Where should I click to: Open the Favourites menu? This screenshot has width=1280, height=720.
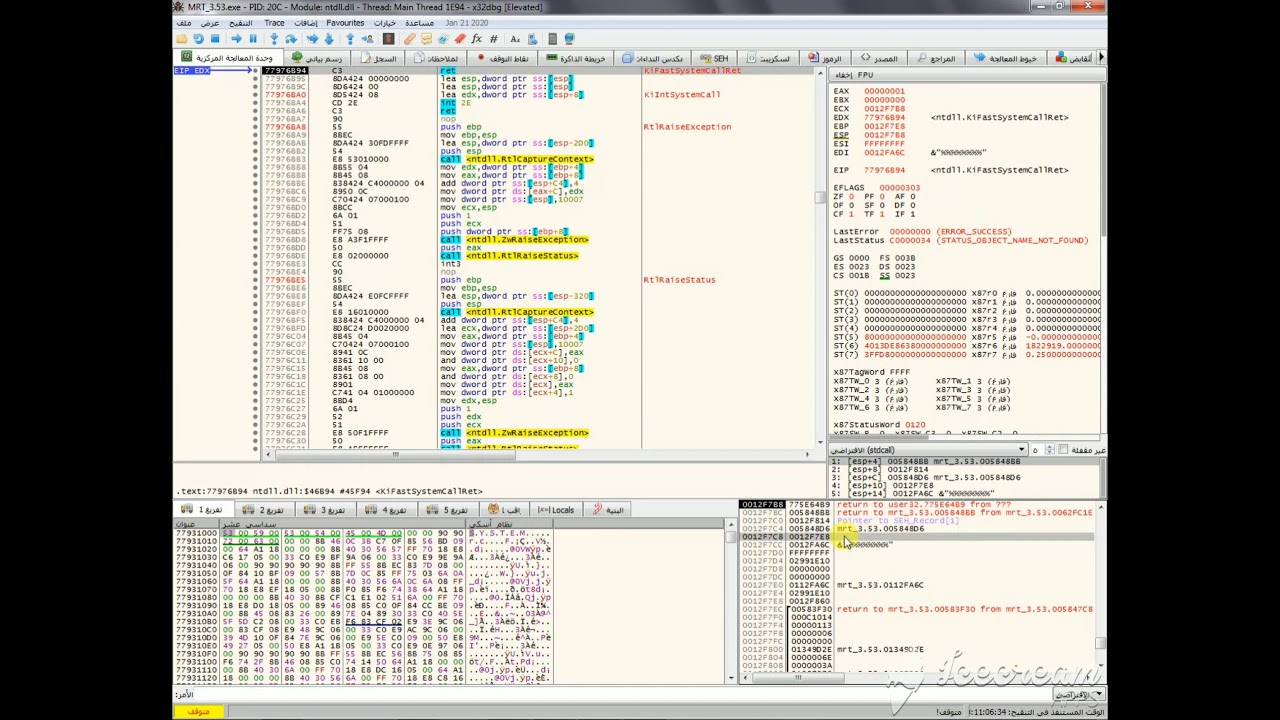pyautogui.click(x=345, y=23)
